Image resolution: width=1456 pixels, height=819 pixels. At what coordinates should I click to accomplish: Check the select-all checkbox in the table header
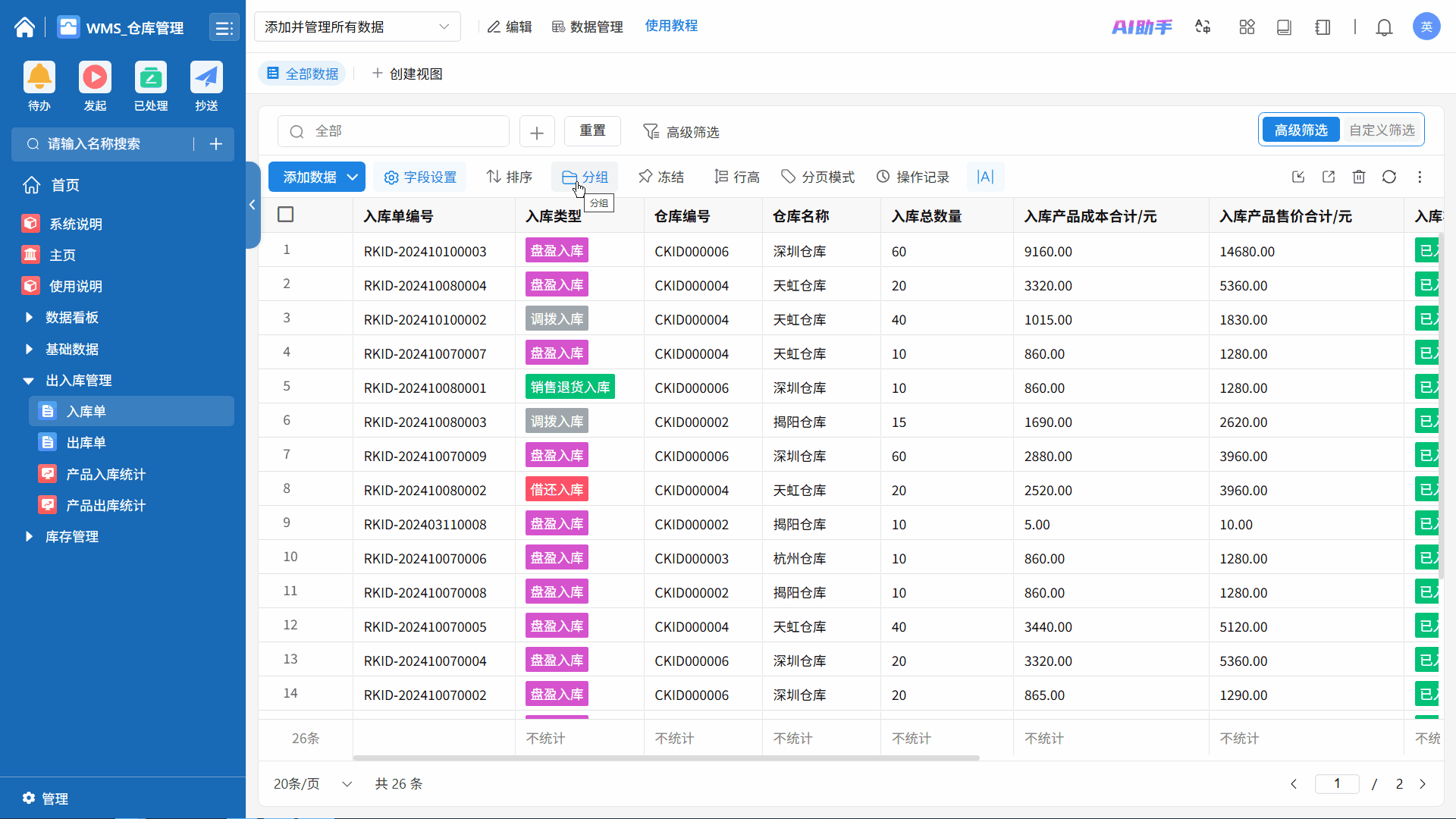click(x=286, y=215)
